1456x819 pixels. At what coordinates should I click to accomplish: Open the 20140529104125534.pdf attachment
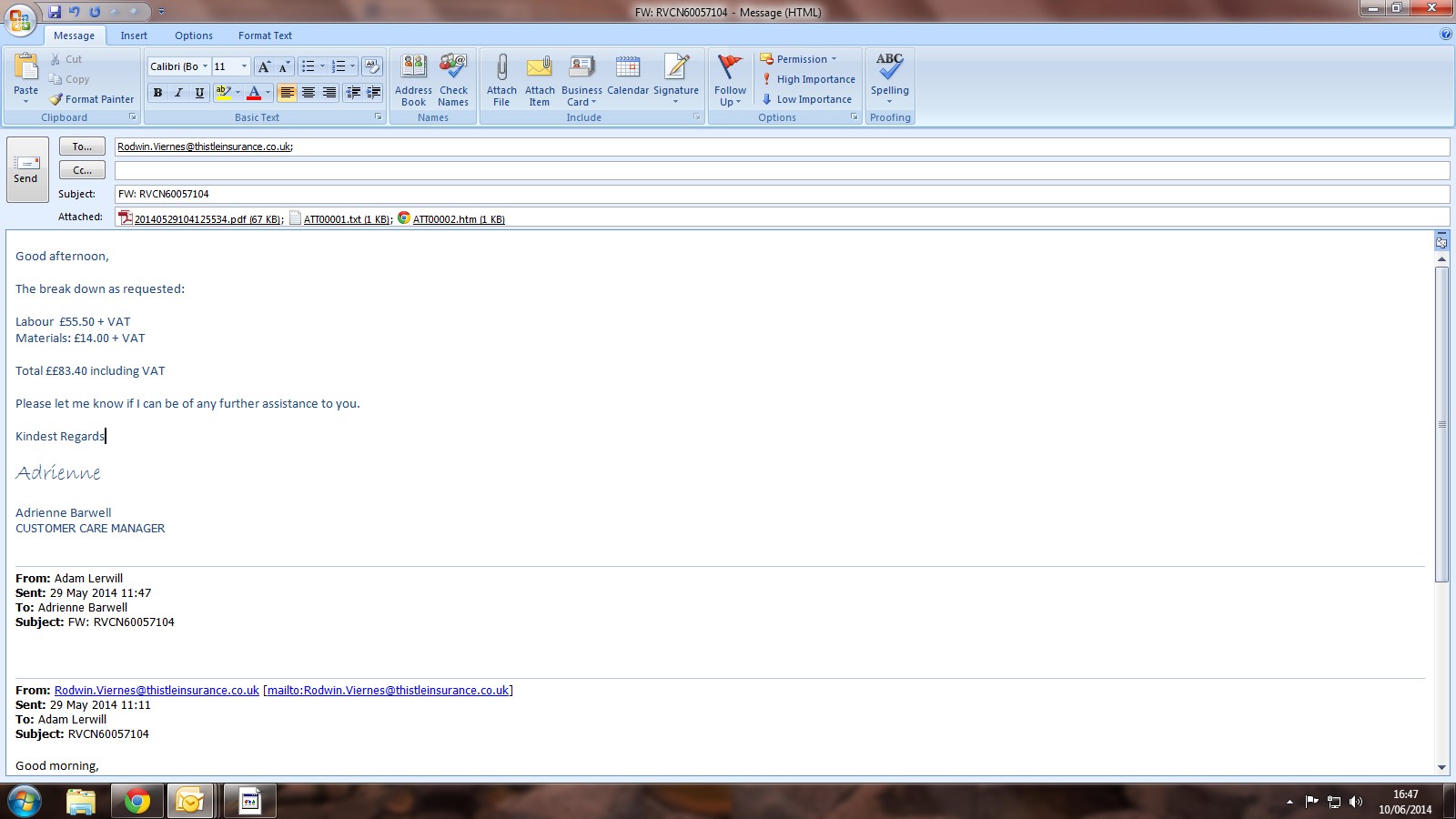[x=207, y=219]
